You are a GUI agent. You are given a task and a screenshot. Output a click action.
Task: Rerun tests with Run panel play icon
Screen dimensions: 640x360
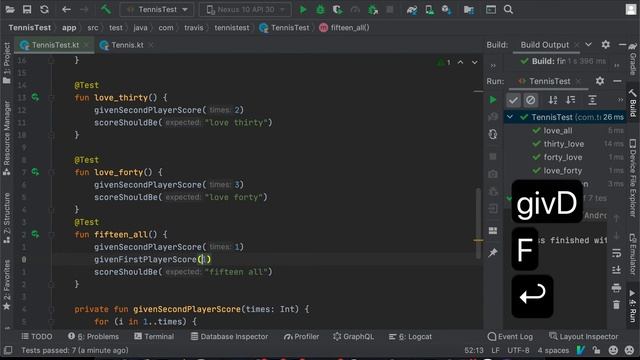coord(493,100)
